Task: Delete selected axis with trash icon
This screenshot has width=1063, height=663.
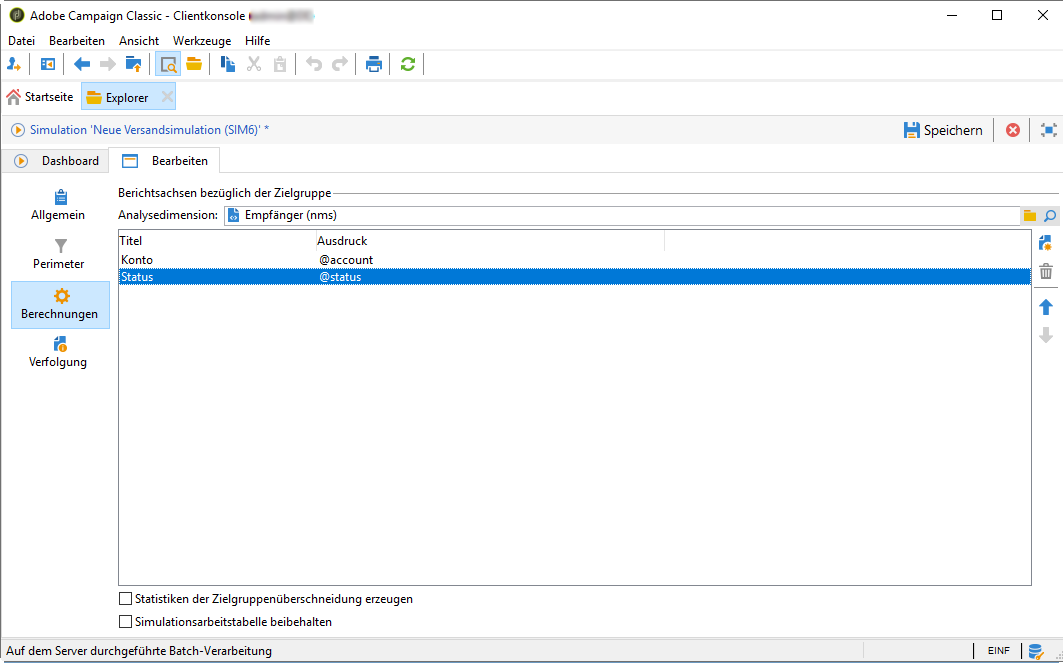Action: [1046, 272]
